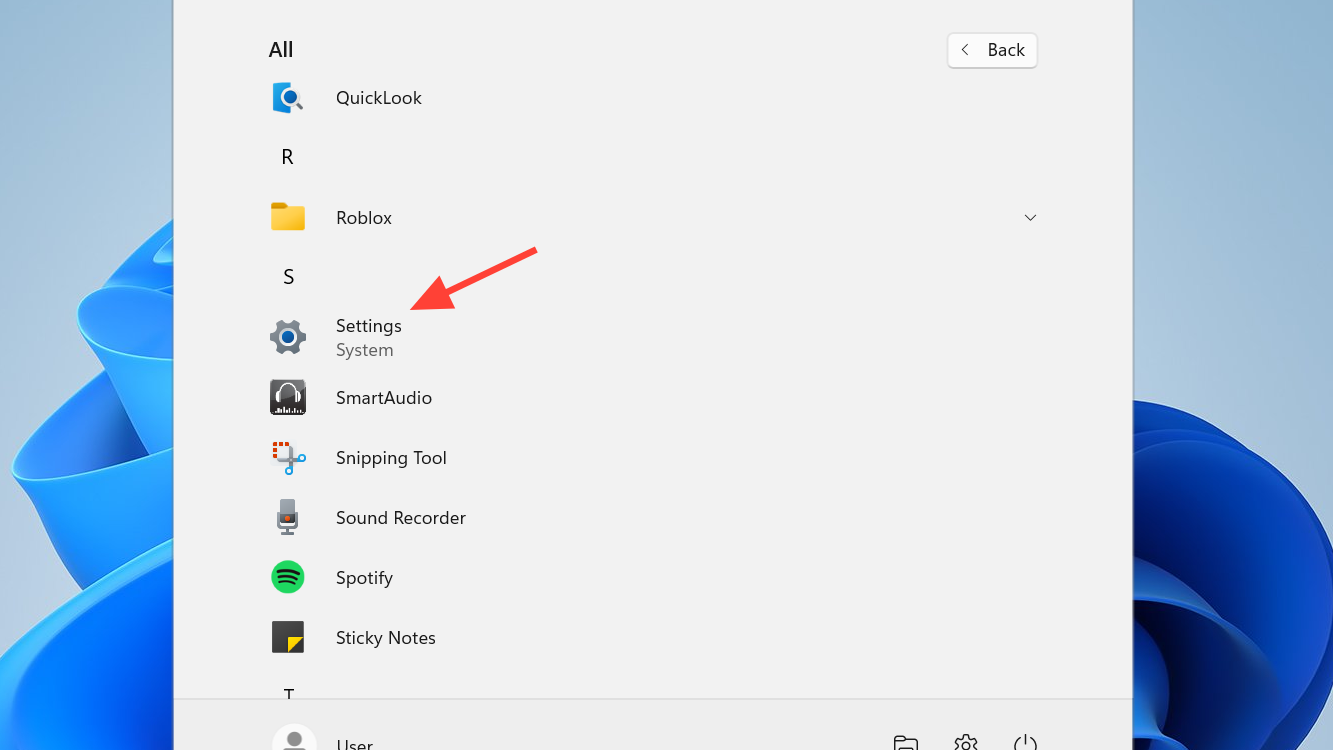Open Spotify using its green icon

coord(288,578)
